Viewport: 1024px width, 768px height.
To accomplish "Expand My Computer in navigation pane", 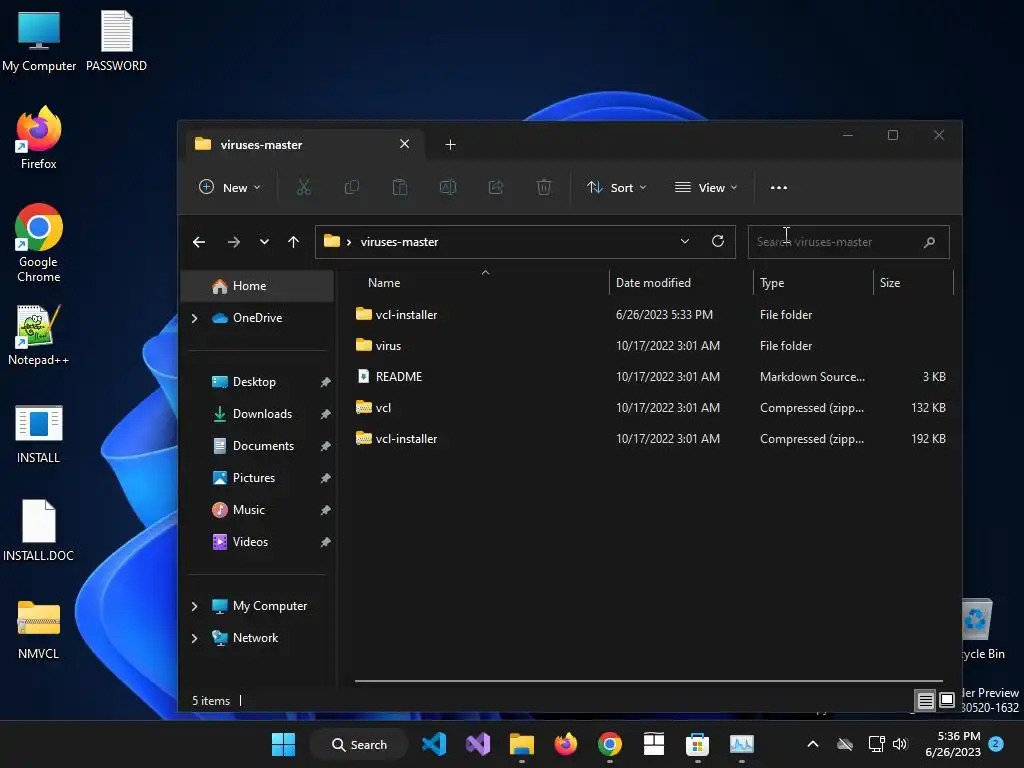I will point(195,606).
